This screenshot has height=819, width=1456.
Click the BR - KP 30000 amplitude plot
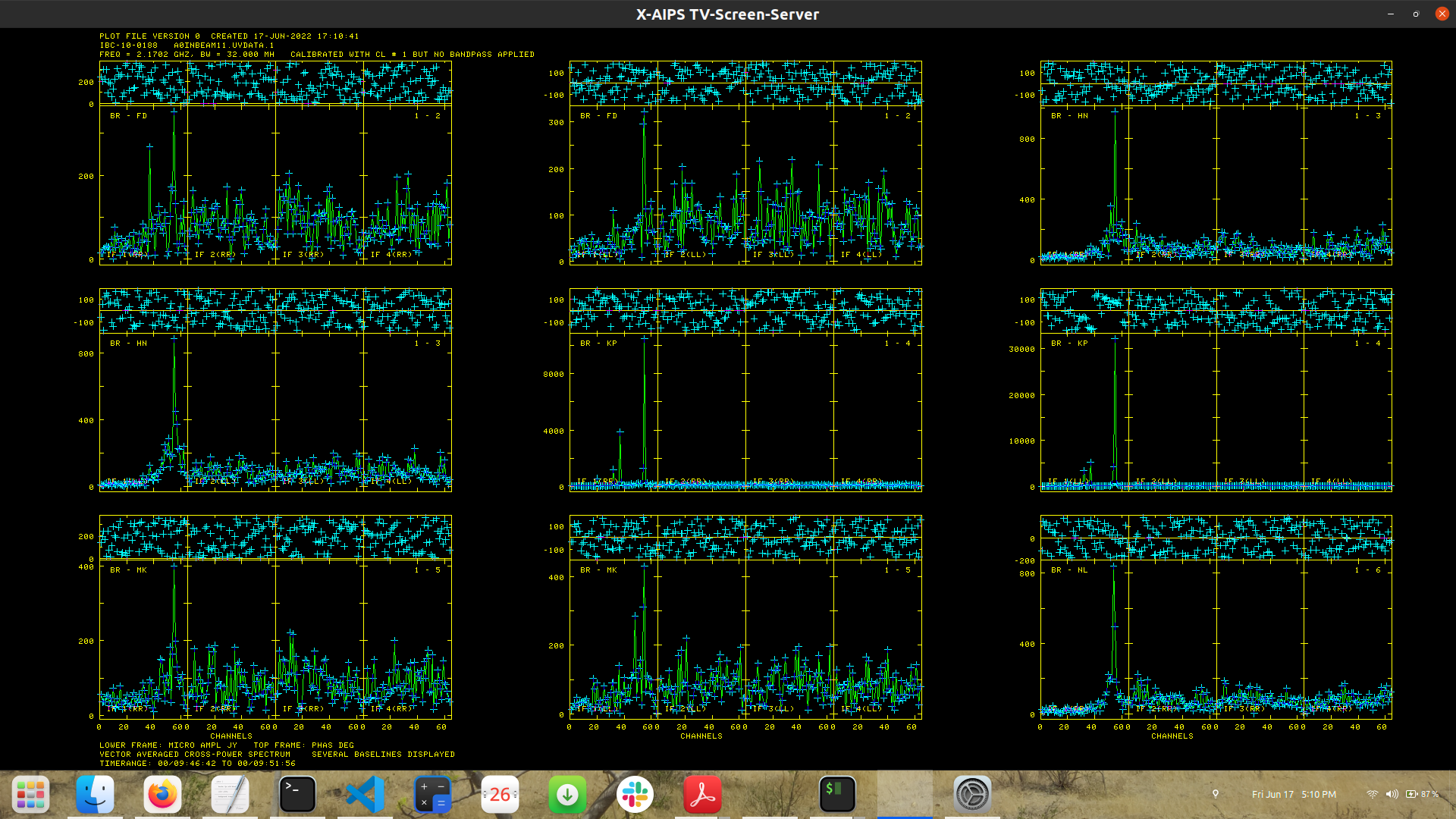point(1216,413)
